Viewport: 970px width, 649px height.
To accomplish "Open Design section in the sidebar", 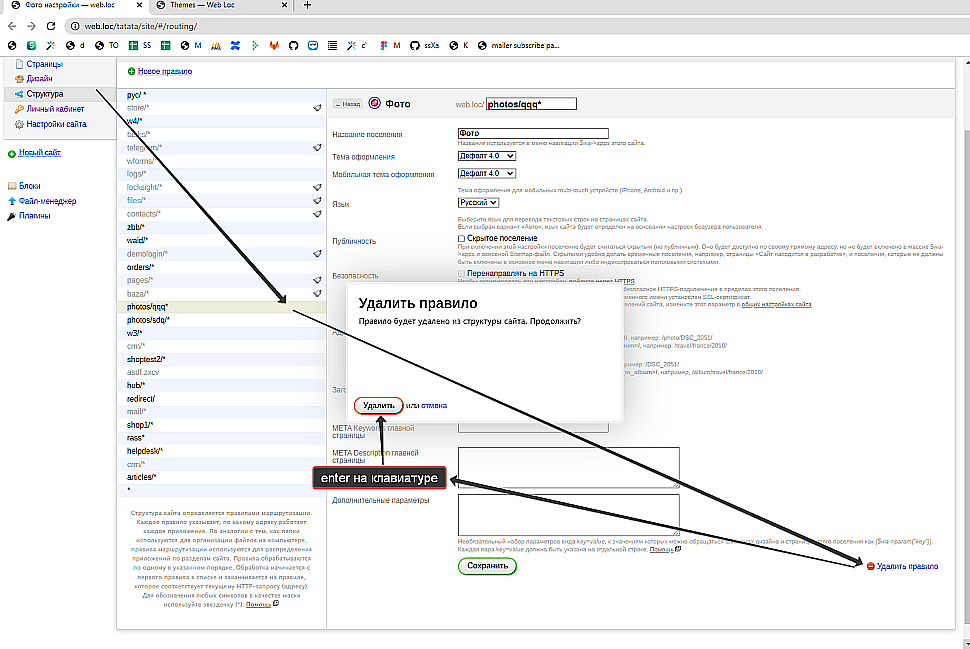I will pyautogui.click(x=40, y=78).
